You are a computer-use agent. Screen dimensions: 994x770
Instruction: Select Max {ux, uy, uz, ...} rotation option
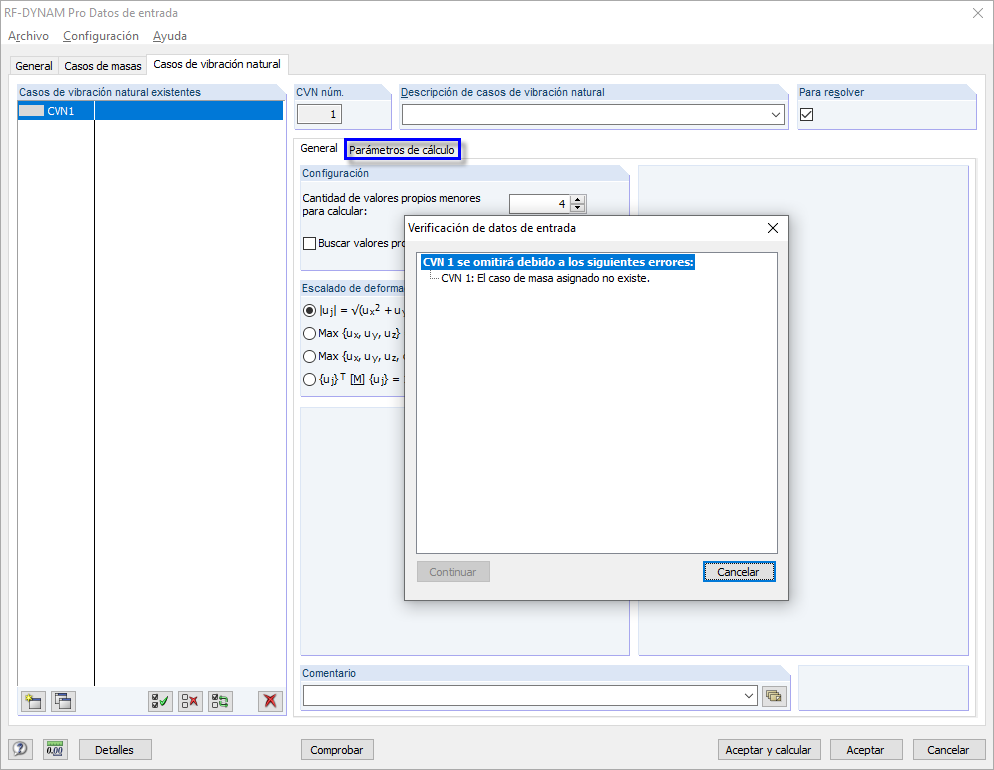pyautogui.click(x=309, y=356)
